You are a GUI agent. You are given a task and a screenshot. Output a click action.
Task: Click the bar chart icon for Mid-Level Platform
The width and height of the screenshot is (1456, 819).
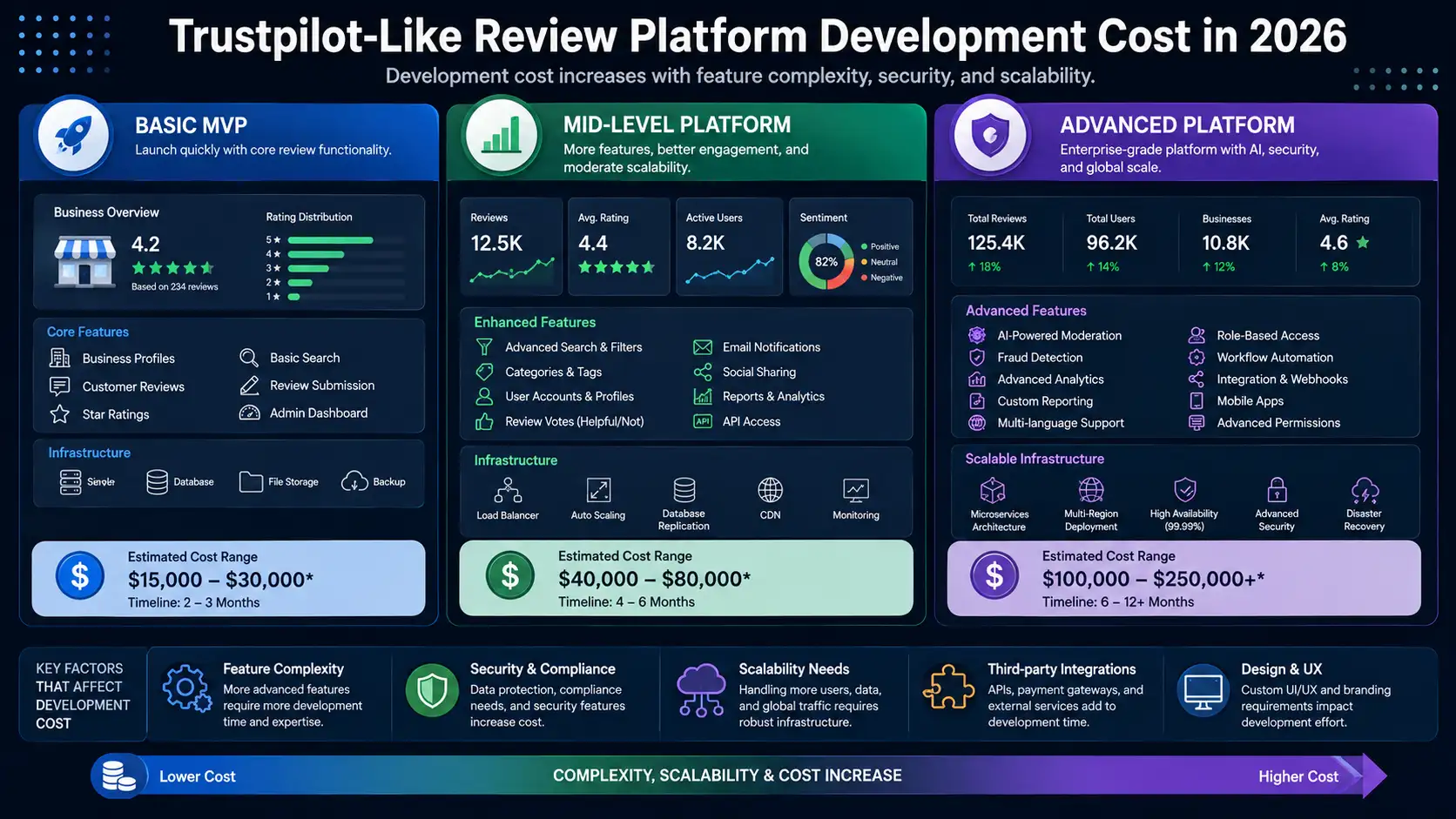(x=502, y=137)
